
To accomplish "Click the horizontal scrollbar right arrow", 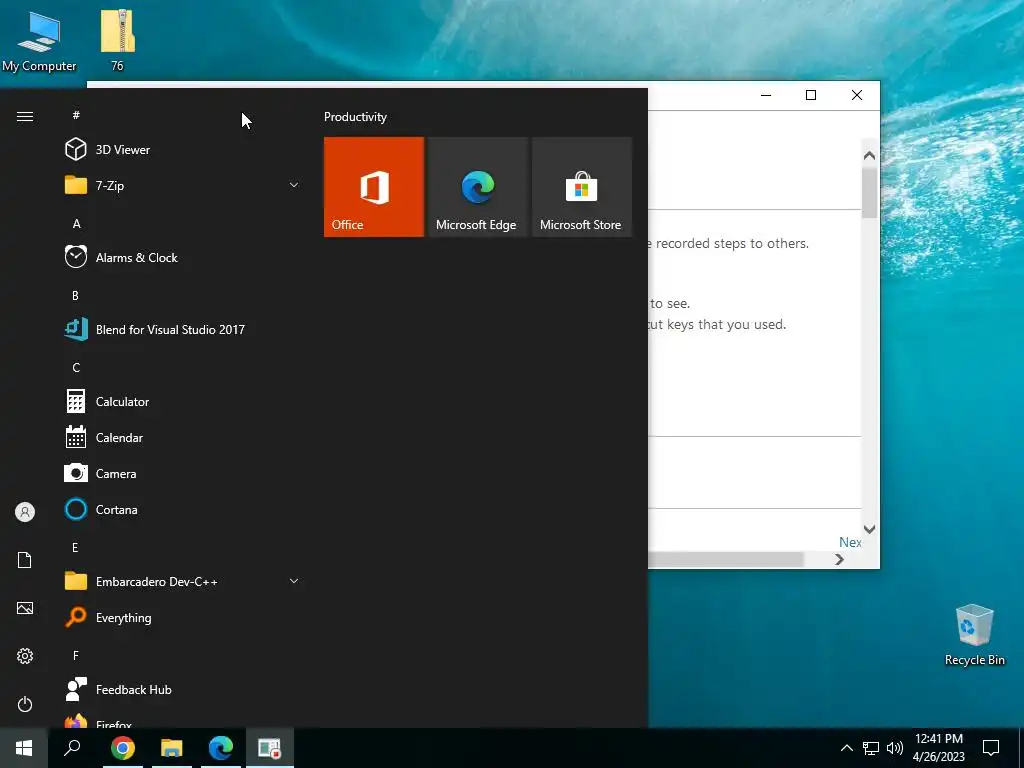I will tap(839, 560).
